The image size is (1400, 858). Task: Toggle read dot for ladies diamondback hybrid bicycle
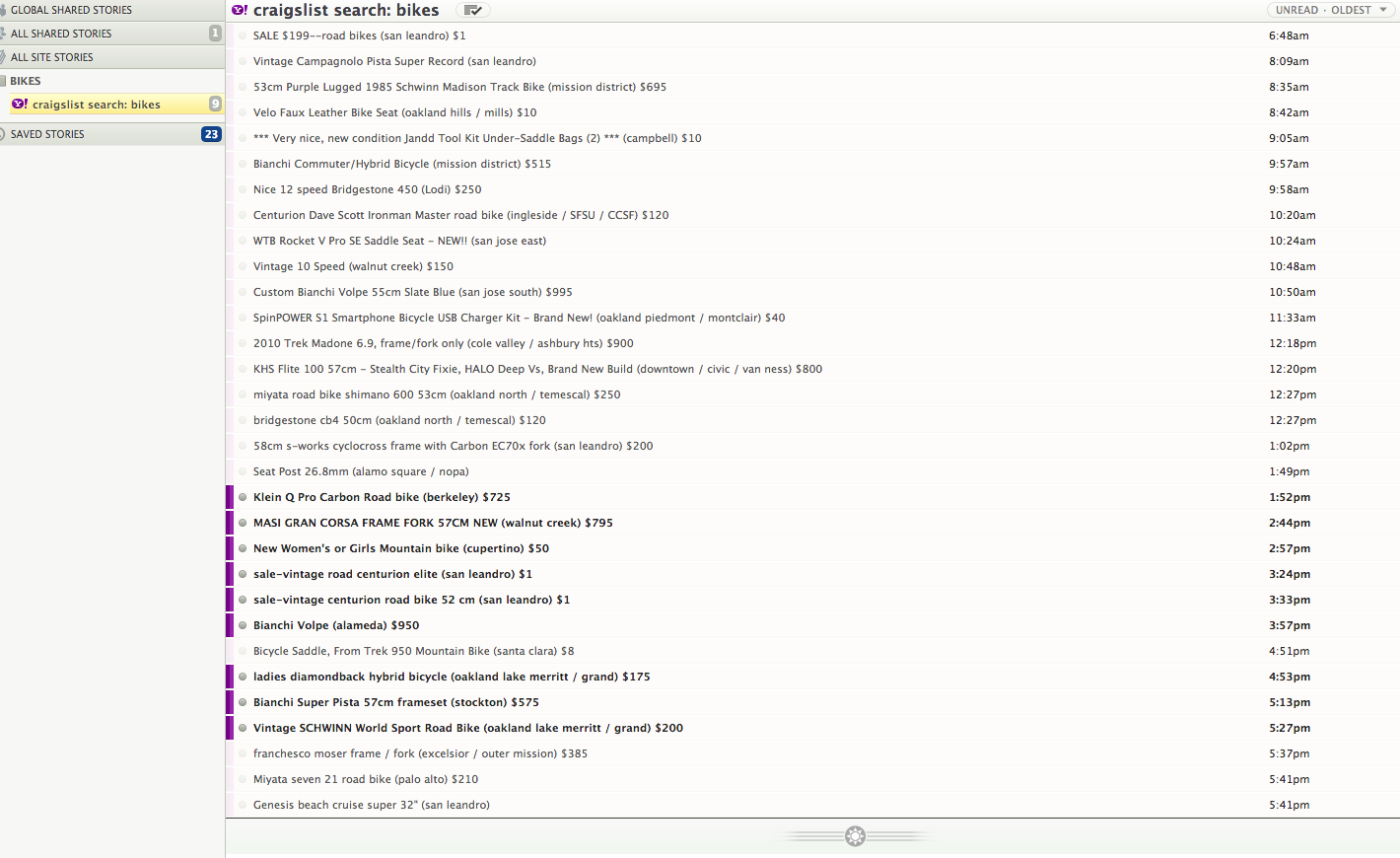point(243,677)
